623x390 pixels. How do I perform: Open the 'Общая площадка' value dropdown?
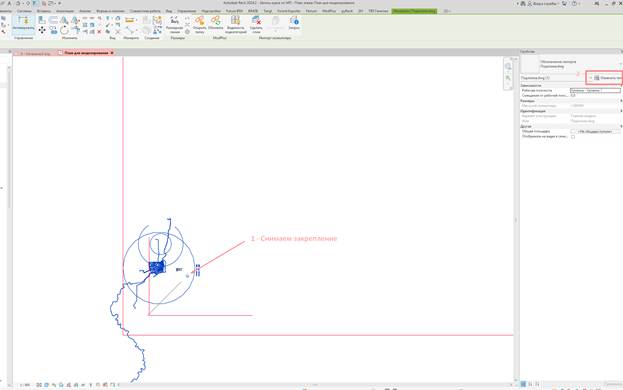595,131
